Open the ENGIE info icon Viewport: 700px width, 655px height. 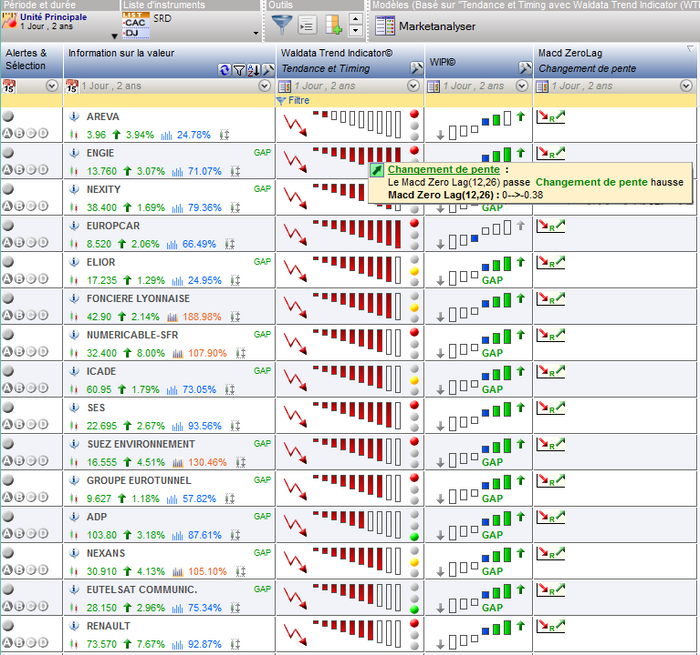[74, 153]
